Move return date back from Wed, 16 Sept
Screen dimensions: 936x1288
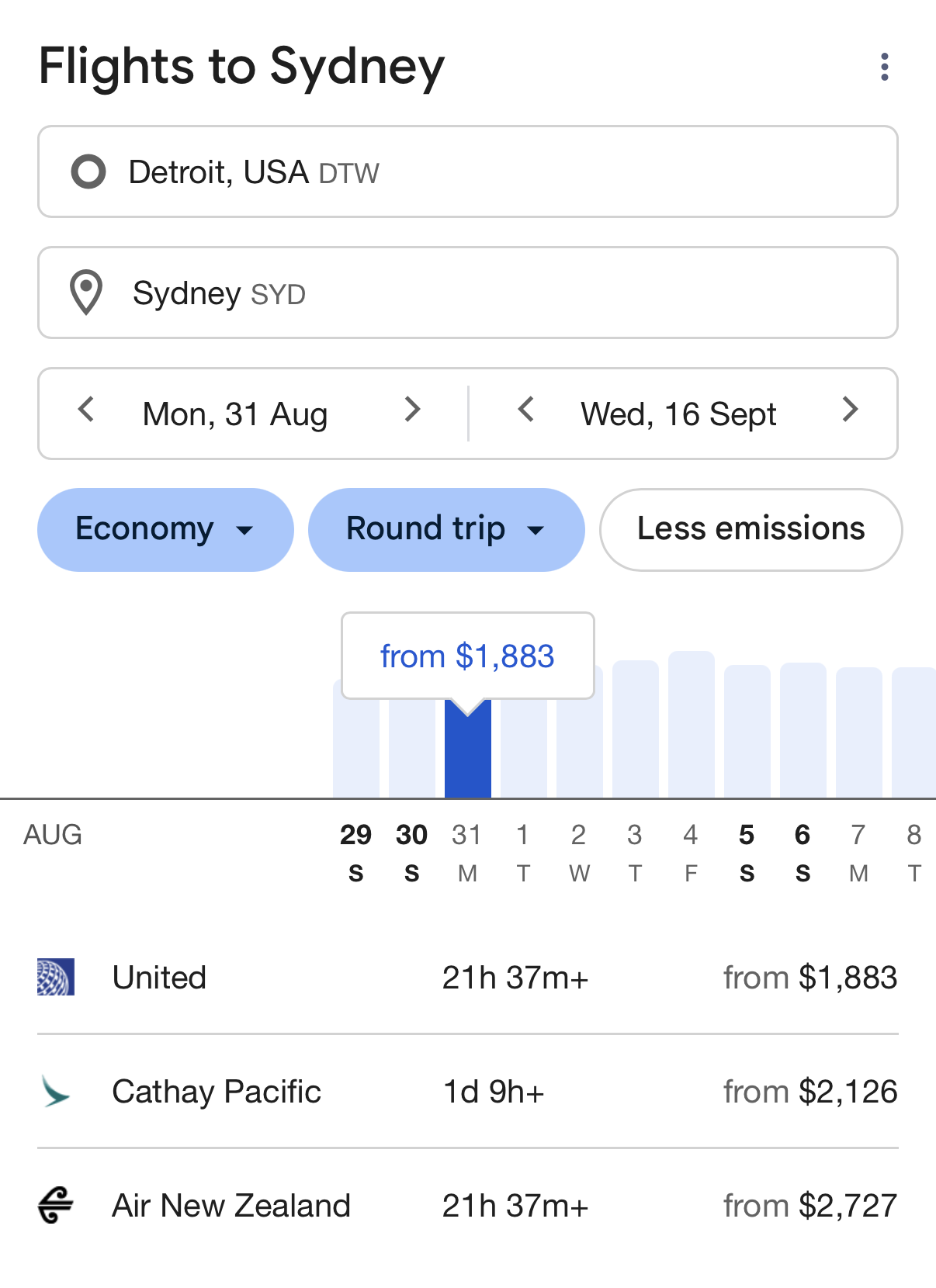[526, 410]
